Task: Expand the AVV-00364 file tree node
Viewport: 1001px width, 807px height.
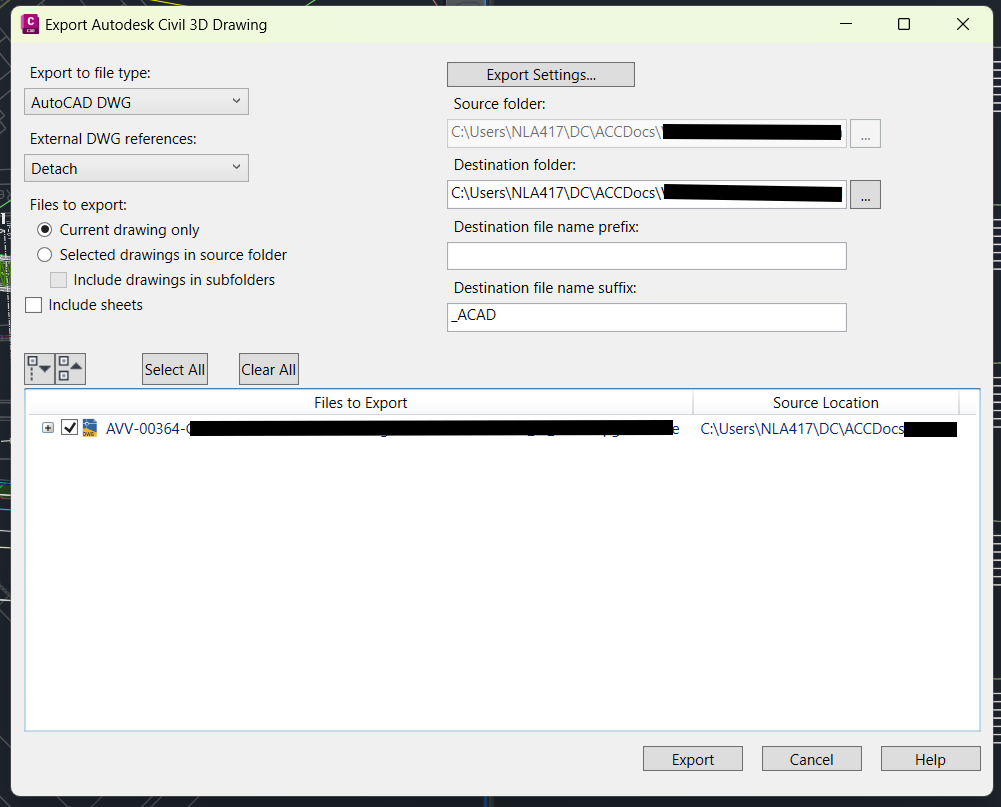Action: 48,428
